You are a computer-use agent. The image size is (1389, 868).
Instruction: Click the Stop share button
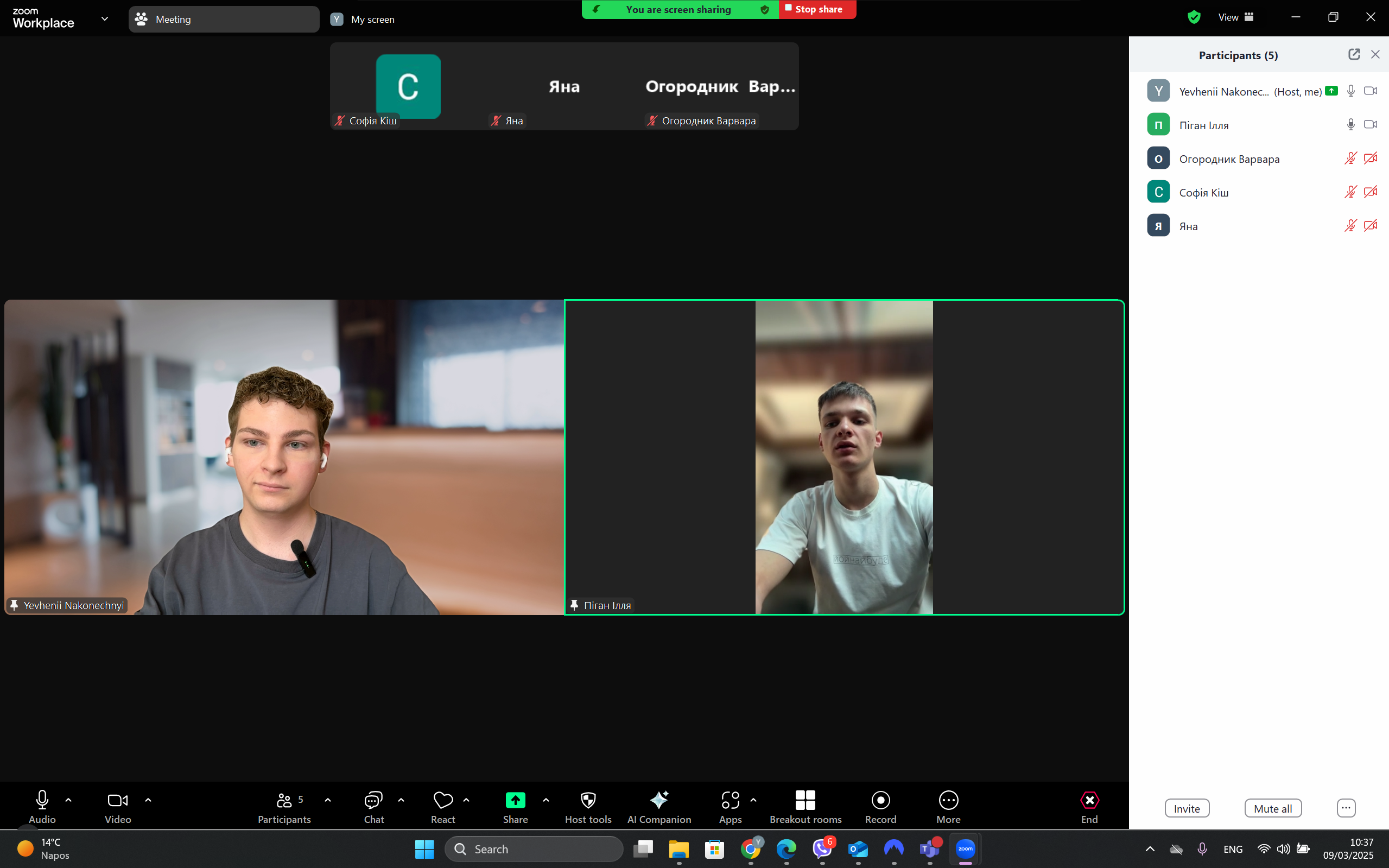pyautogui.click(x=817, y=10)
